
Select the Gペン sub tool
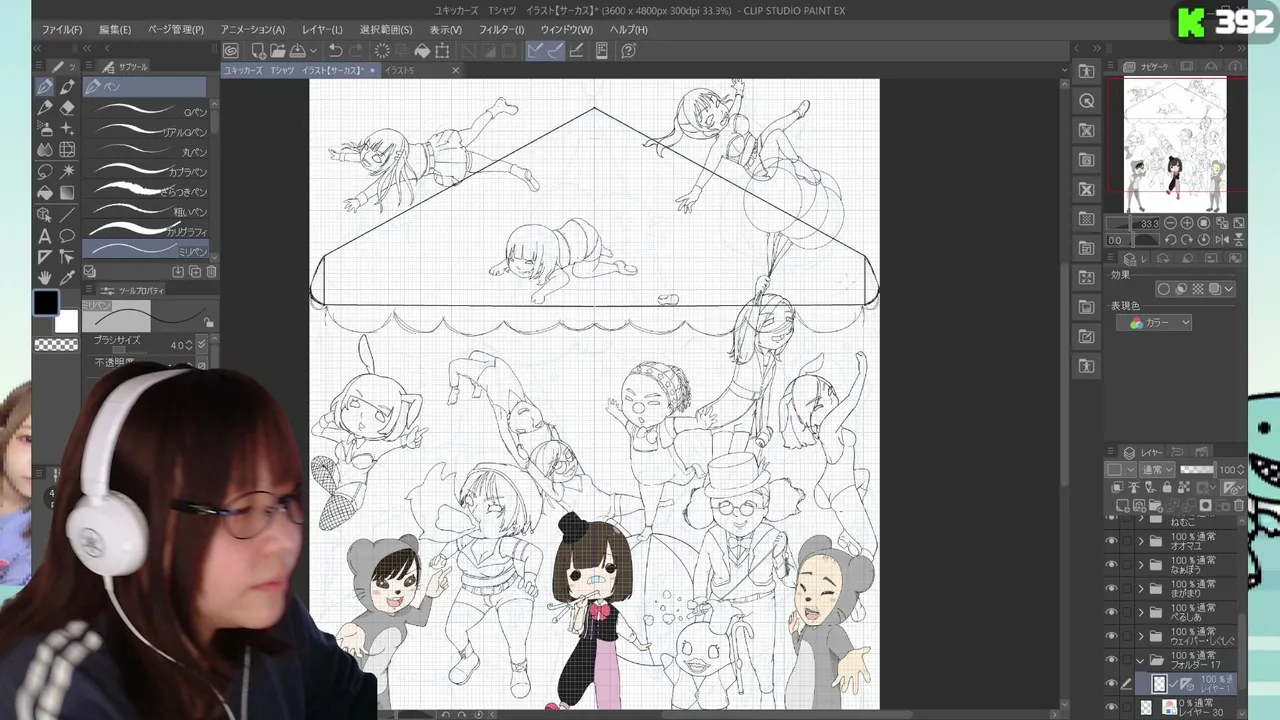pyautogui.click(x=147, y=111)
